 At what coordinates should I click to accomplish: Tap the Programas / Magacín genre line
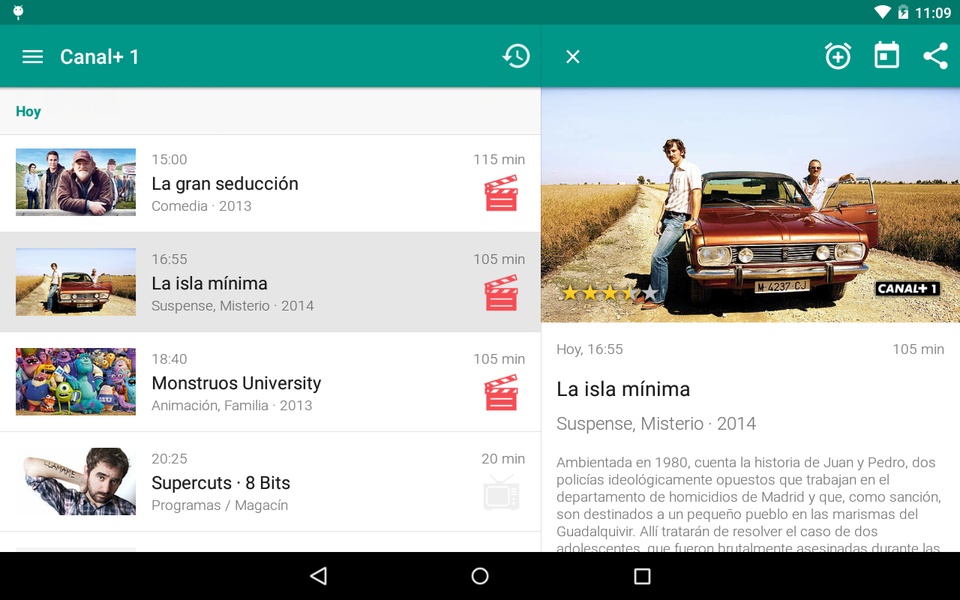click(x=219, y=506)
